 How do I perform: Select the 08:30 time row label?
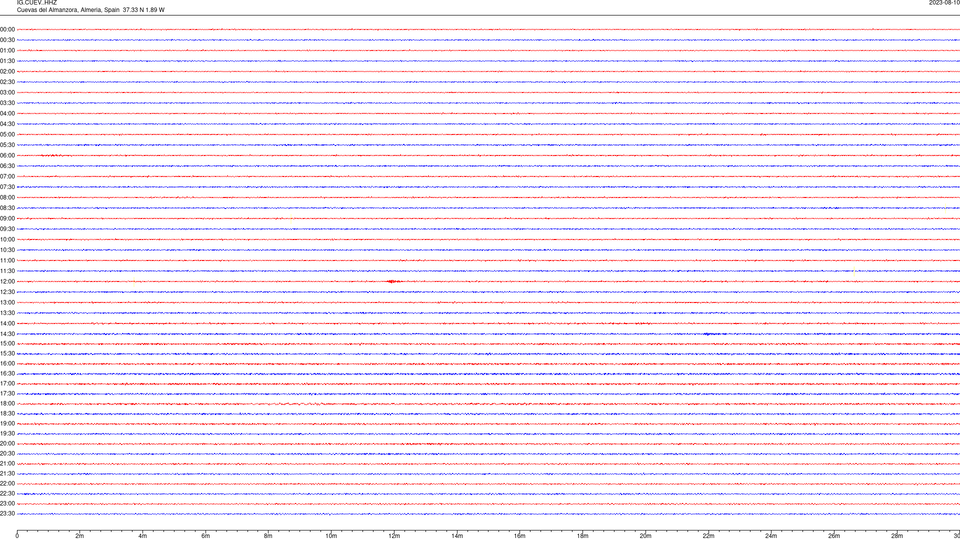tap(7, 208)
